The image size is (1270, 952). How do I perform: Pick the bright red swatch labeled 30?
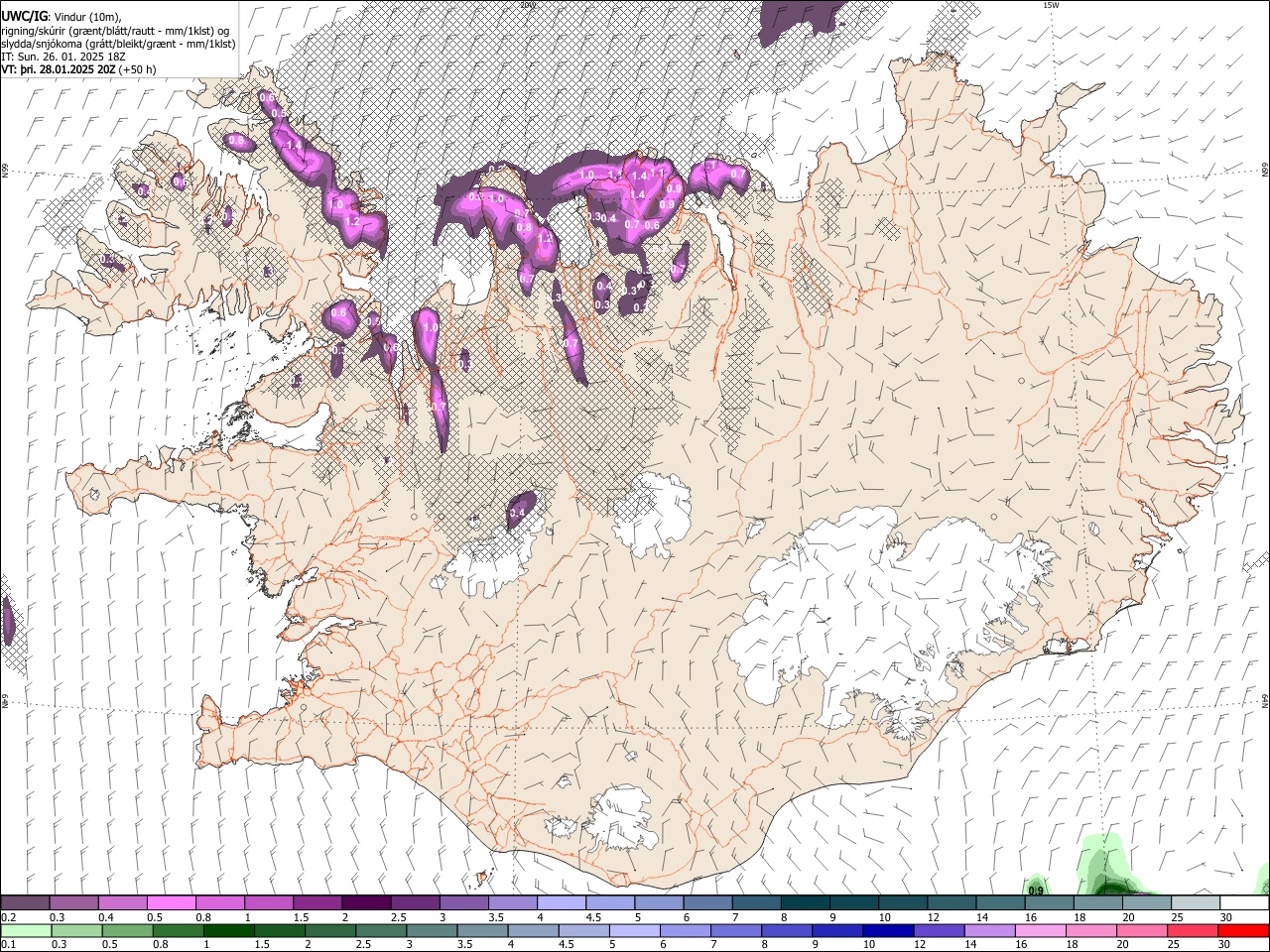click(x=1243, y=931)
